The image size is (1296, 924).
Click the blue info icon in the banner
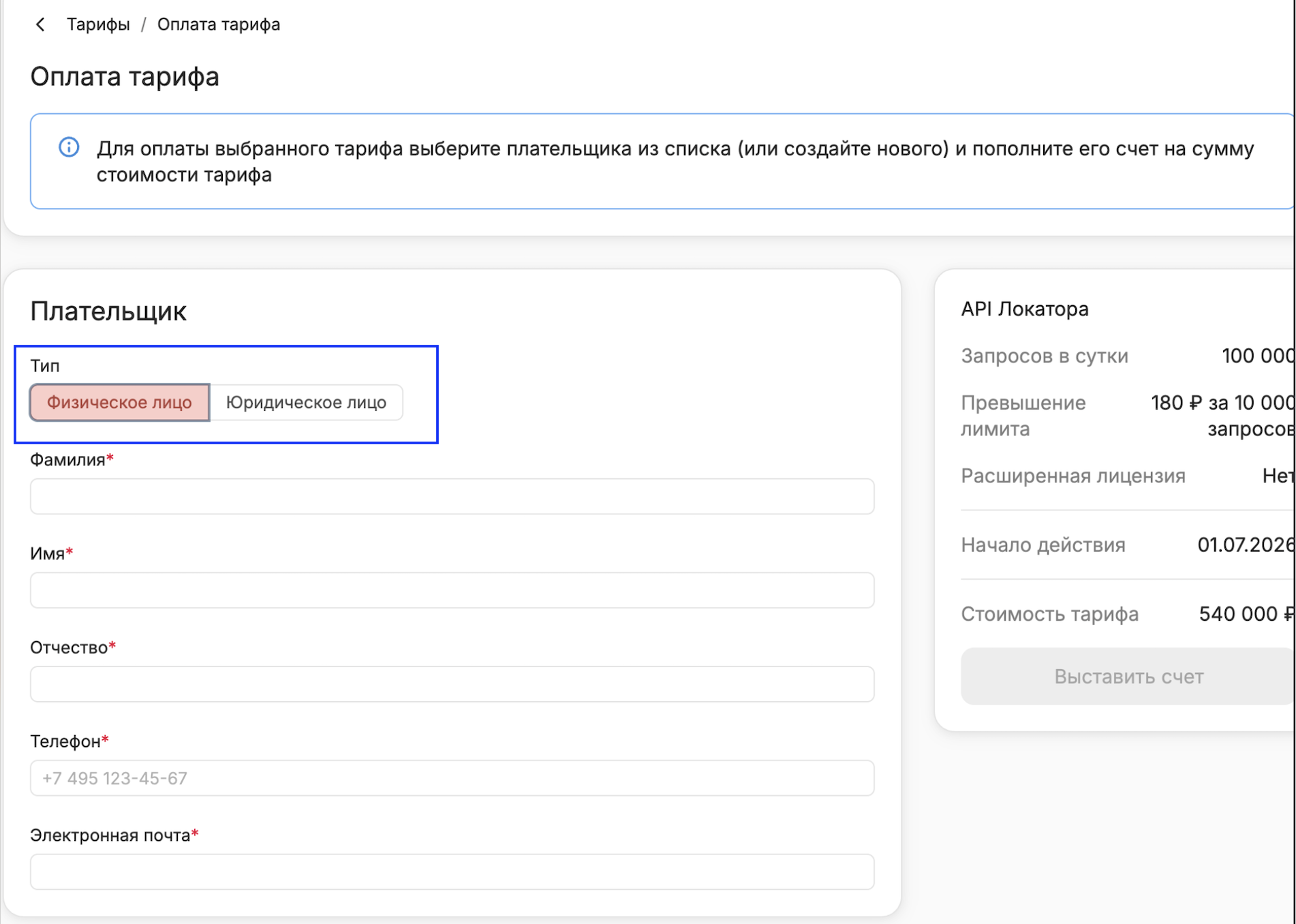(x=69, y=147)
